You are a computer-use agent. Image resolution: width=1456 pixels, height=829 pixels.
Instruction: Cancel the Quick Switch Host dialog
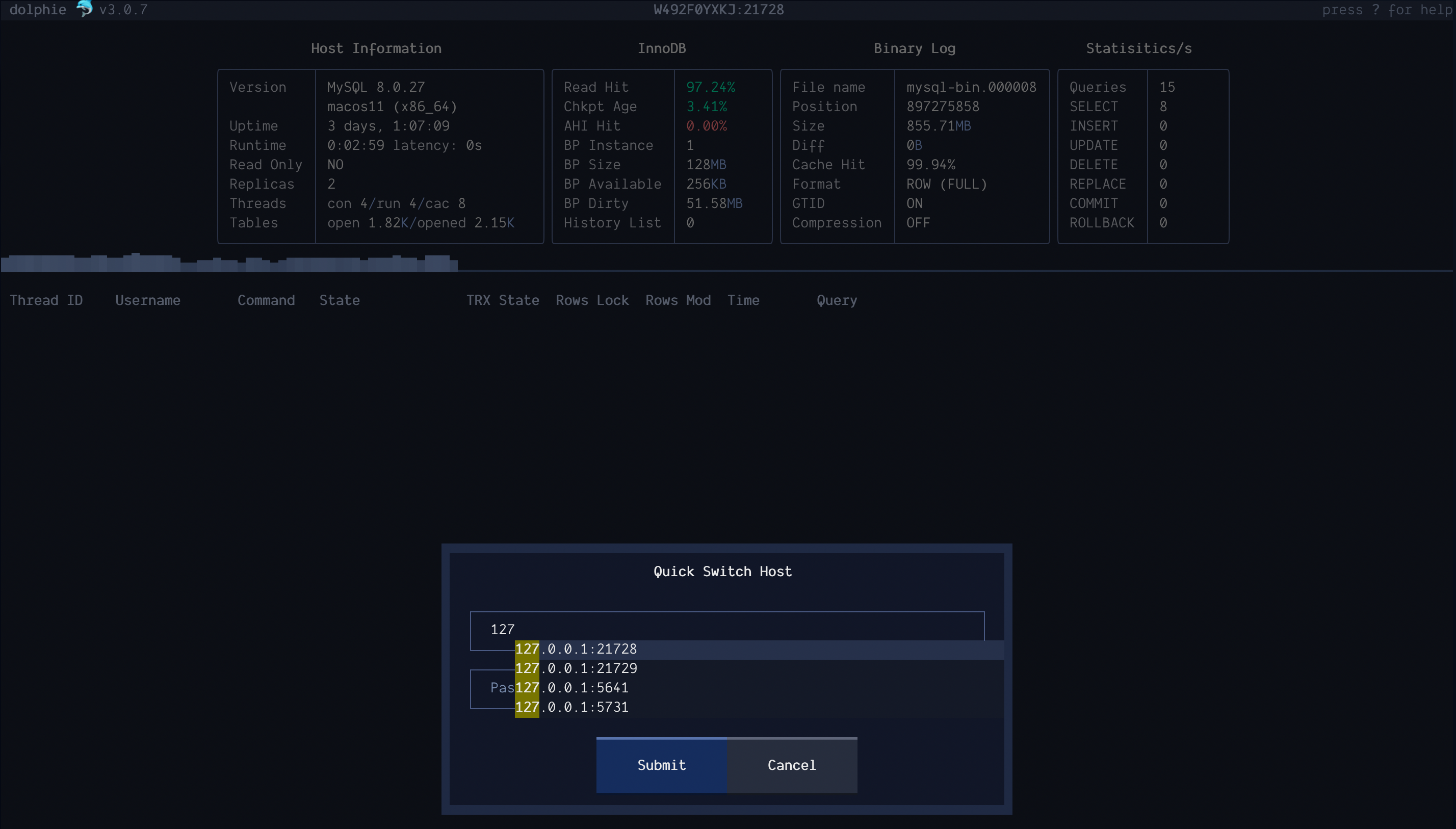[x=792, y=765]
